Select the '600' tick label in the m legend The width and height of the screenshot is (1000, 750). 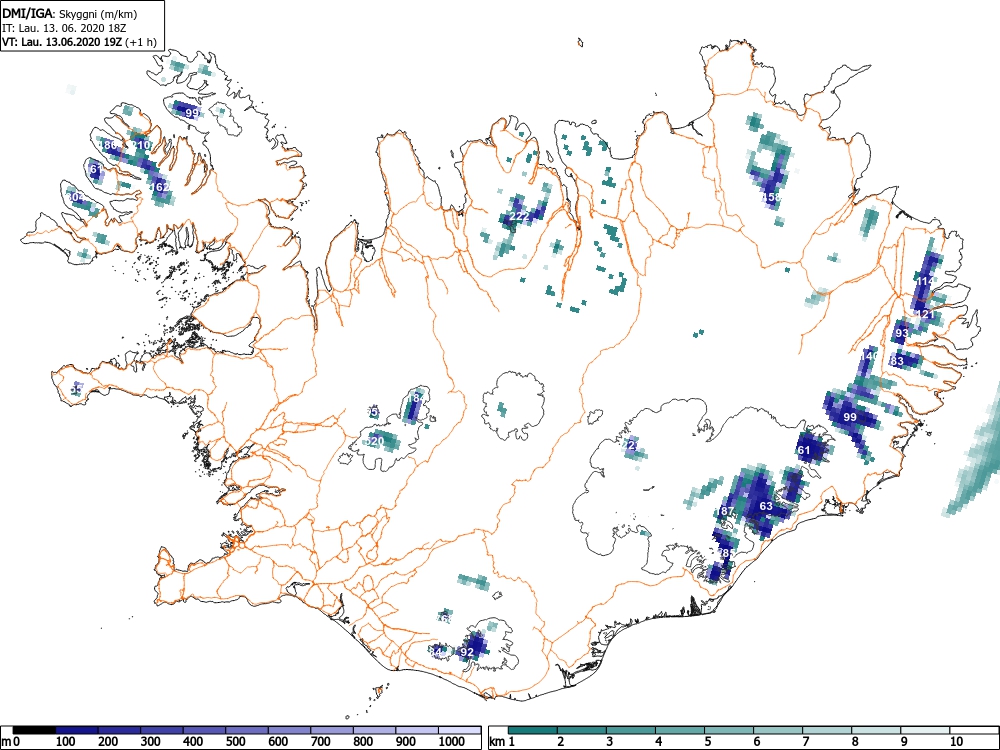(x=278, y=742)
